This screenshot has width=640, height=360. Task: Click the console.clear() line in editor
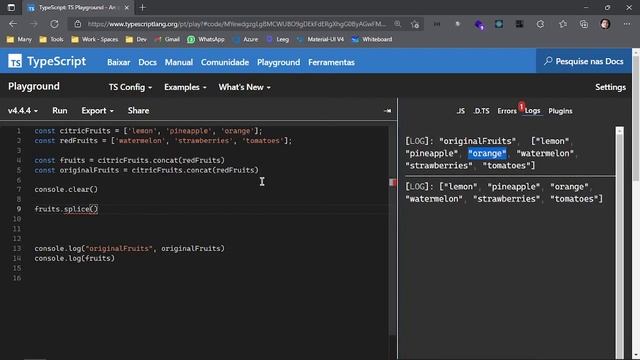click(66, 189)
